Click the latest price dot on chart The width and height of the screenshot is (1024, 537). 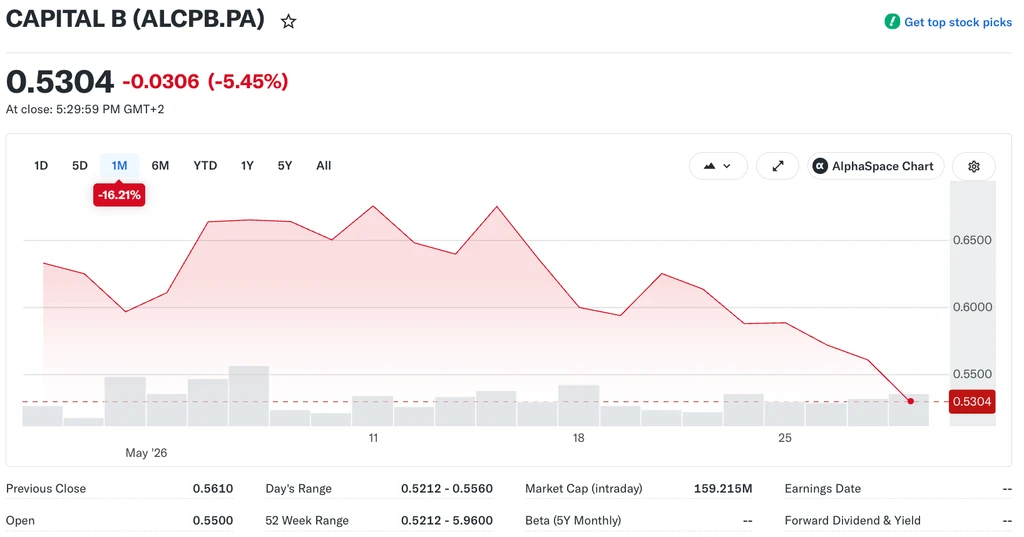(x=910, y=401)
